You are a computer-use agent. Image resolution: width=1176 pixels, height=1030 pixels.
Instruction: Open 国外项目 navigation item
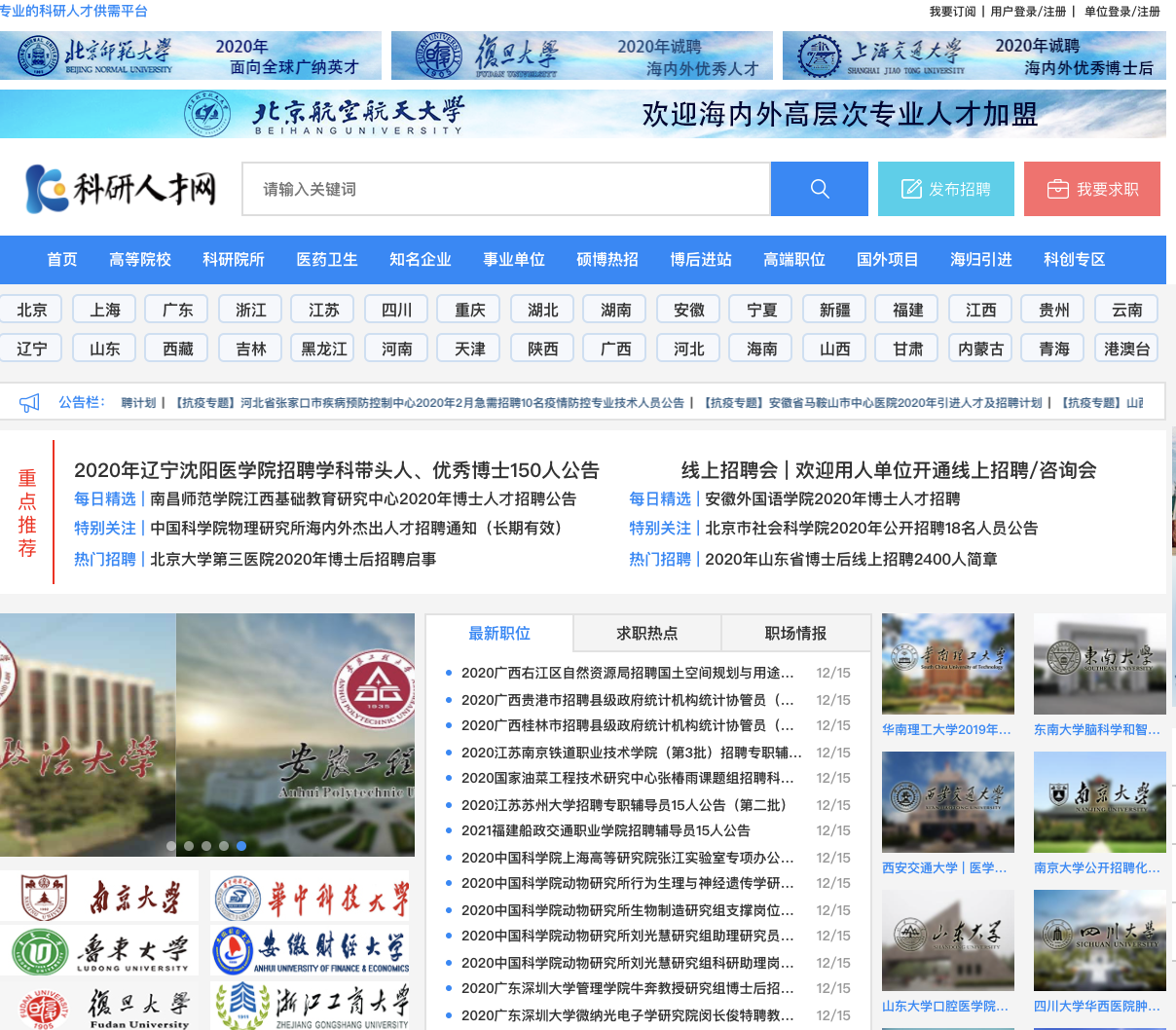point(888,260)
